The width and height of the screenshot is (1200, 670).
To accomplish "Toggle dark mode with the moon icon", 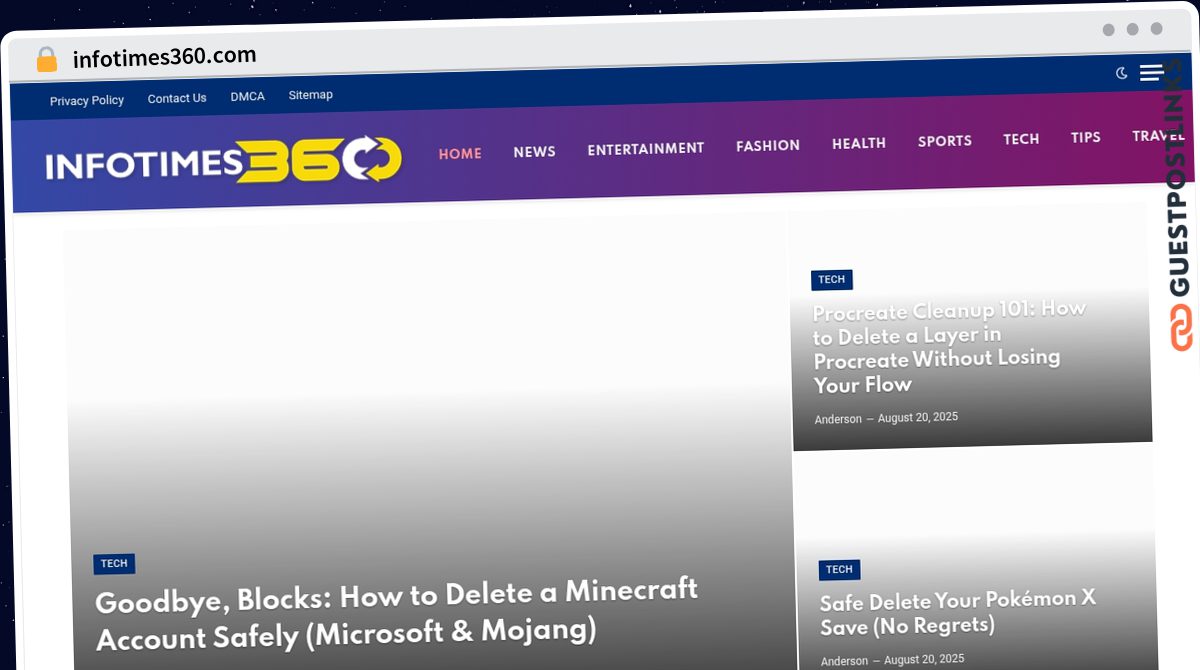I will 1121,73.
